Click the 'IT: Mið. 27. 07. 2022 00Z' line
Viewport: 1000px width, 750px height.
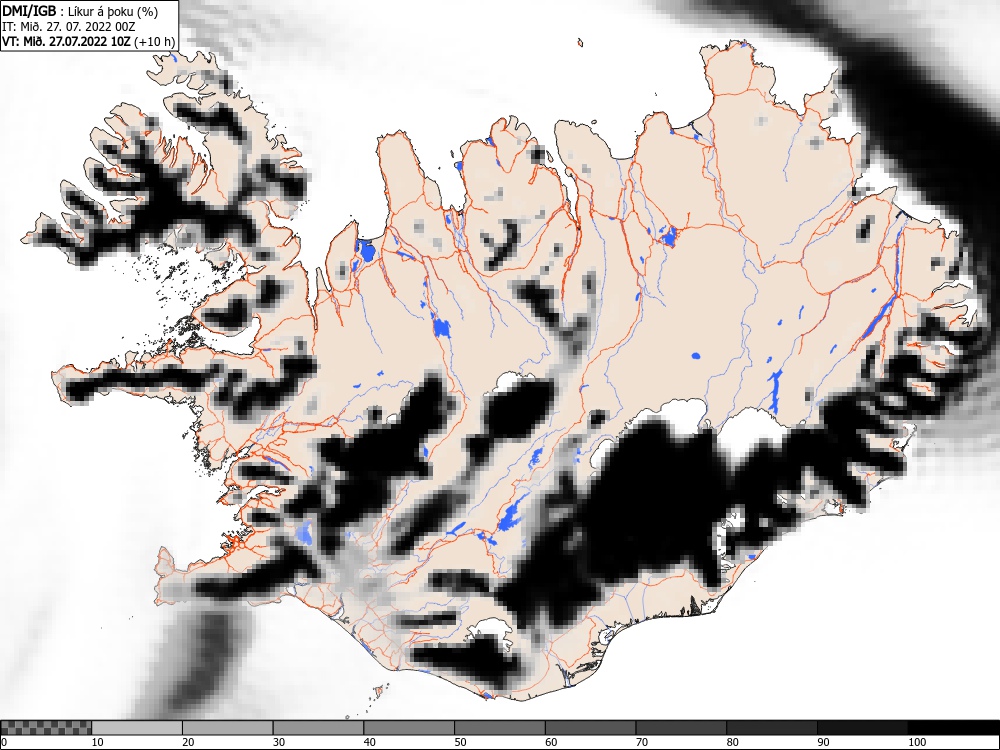(x=69, y=27)
